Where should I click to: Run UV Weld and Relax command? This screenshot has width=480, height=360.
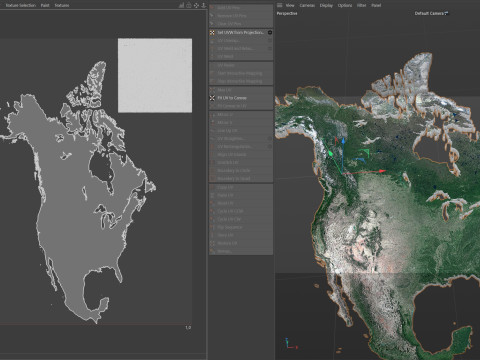pos(241,48)
